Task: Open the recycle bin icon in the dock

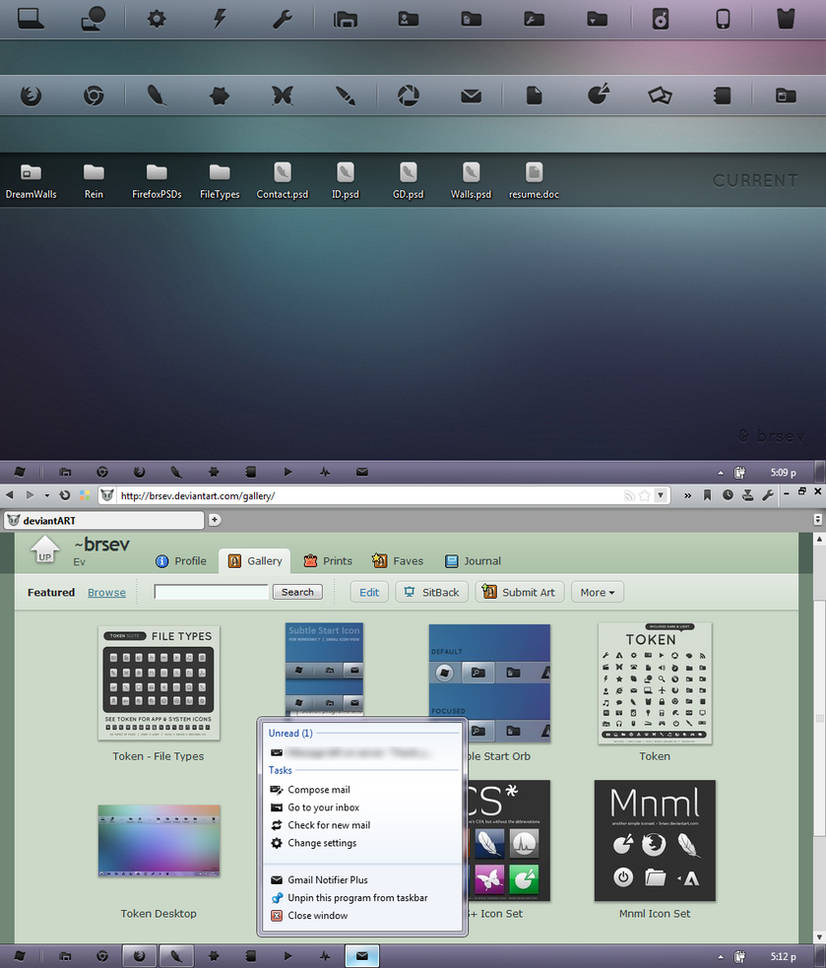Action: coord(786,19)
